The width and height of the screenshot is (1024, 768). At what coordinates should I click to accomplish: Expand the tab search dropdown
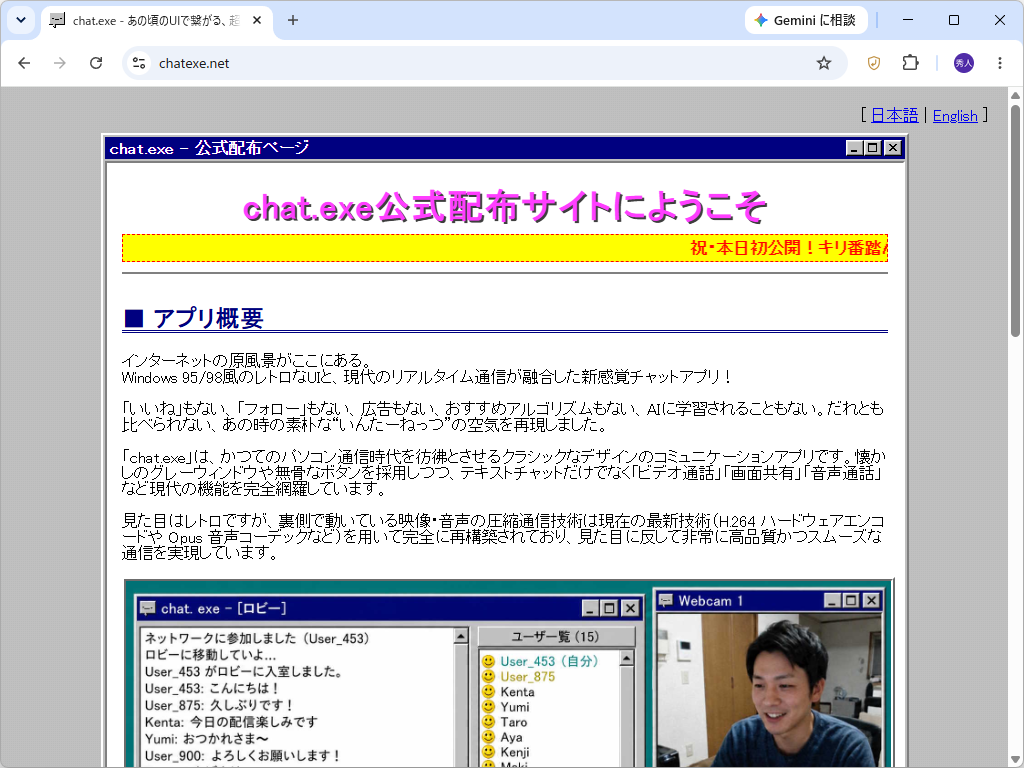click(21, 20)
